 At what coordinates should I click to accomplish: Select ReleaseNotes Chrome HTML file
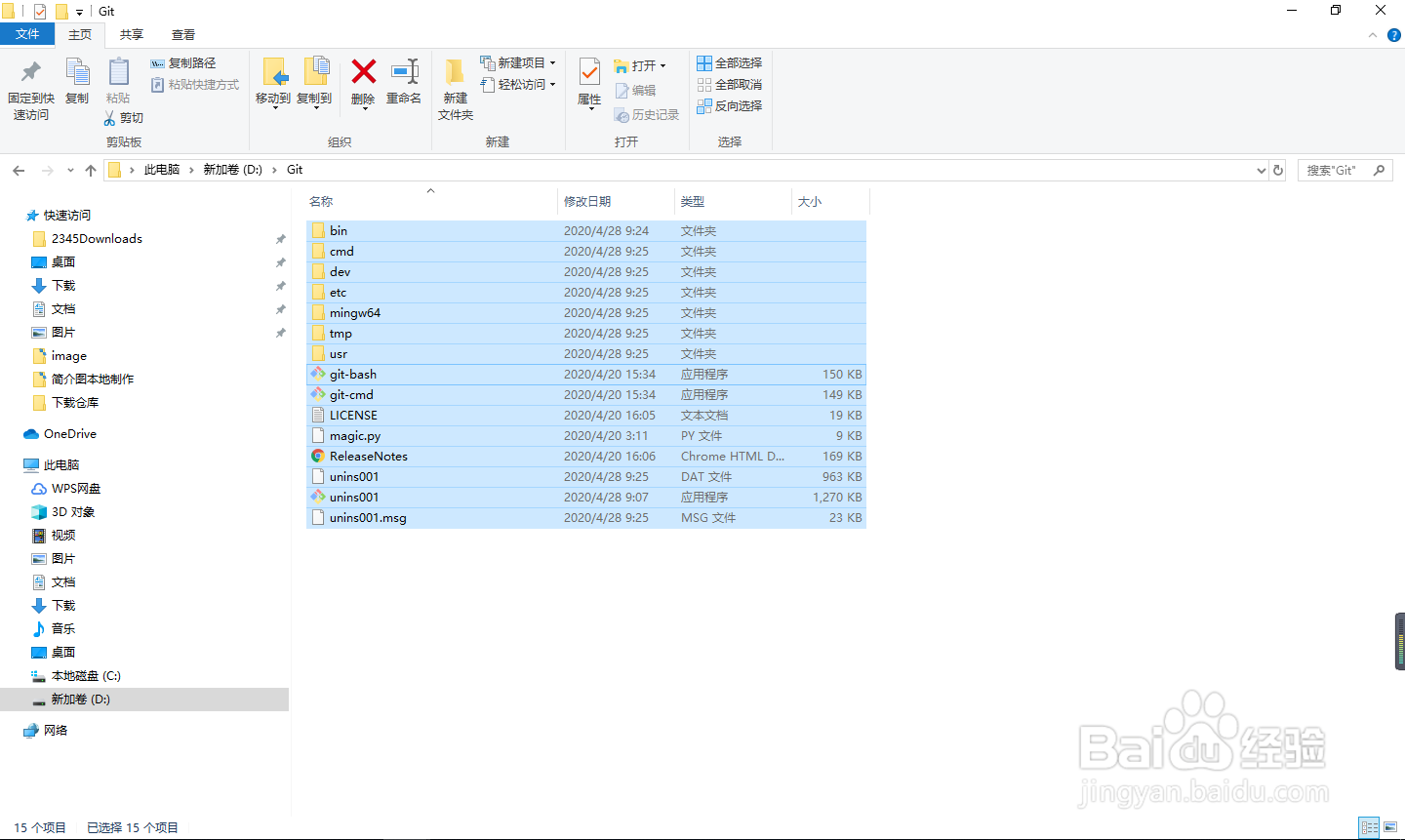pos(586,457)
